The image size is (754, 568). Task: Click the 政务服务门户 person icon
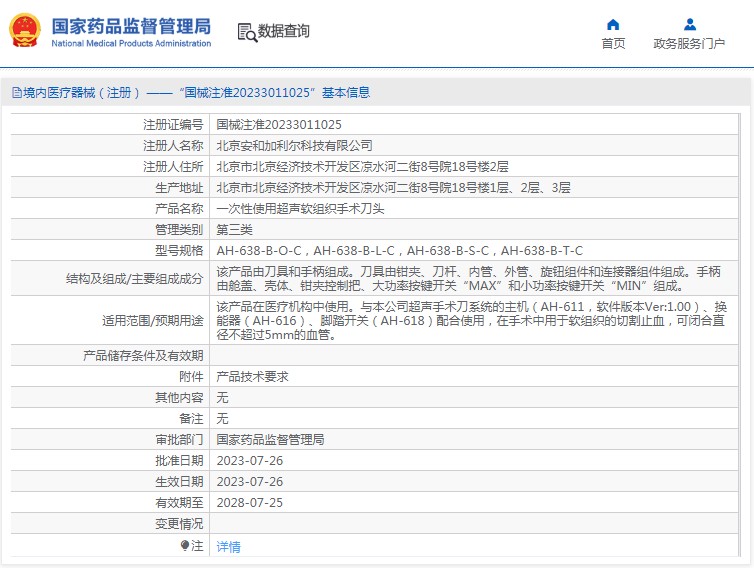[690, 24]
